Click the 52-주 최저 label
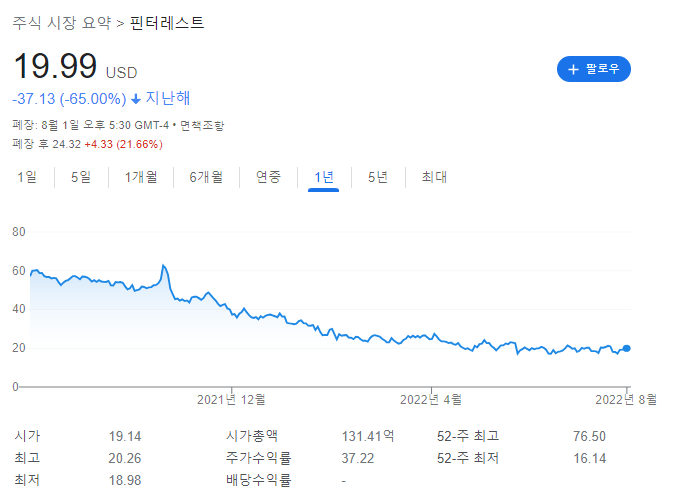680x501 pixels. pos(468,458)
